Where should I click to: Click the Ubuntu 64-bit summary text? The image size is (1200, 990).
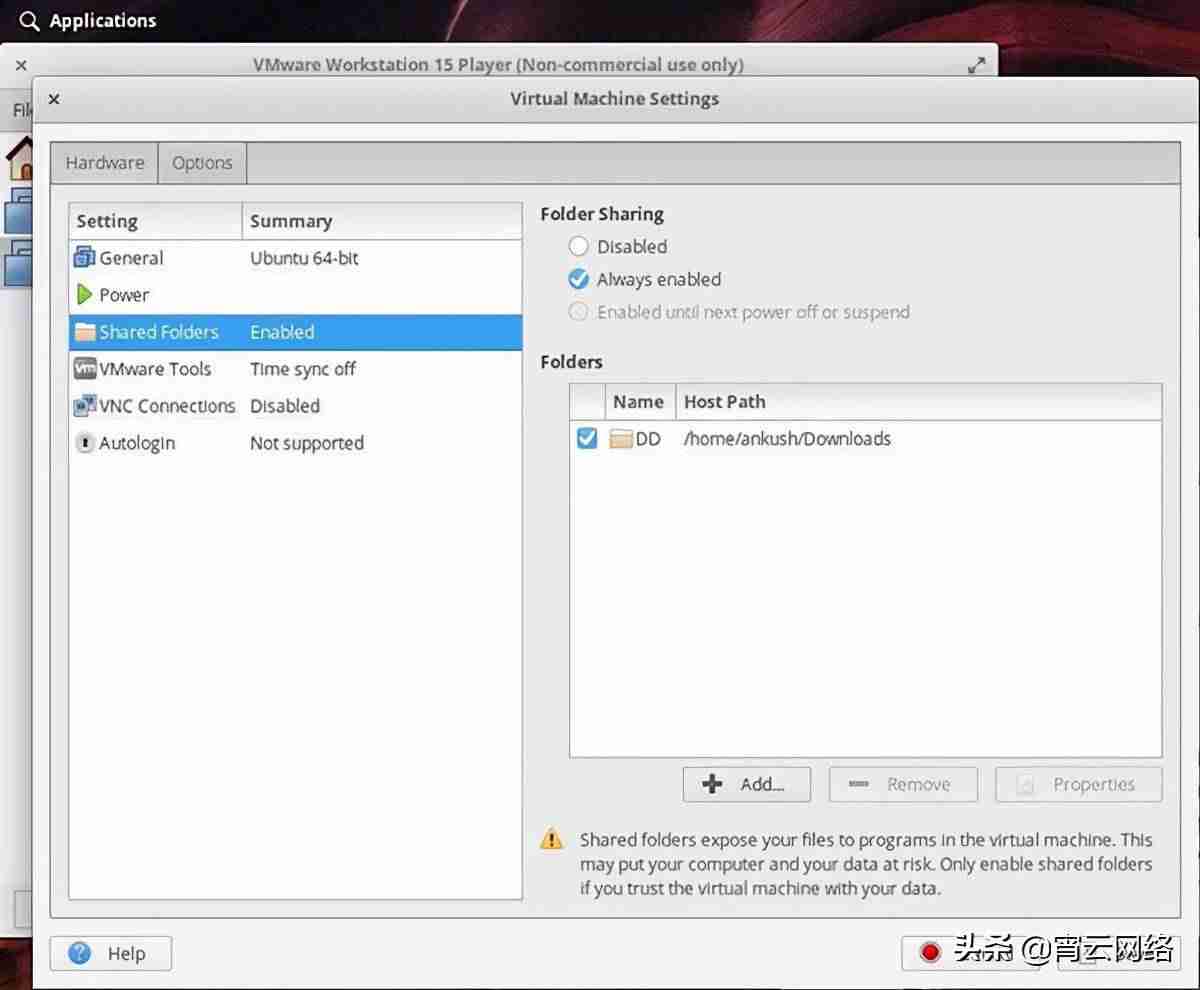pyautogui.click(x=304, y=258)
